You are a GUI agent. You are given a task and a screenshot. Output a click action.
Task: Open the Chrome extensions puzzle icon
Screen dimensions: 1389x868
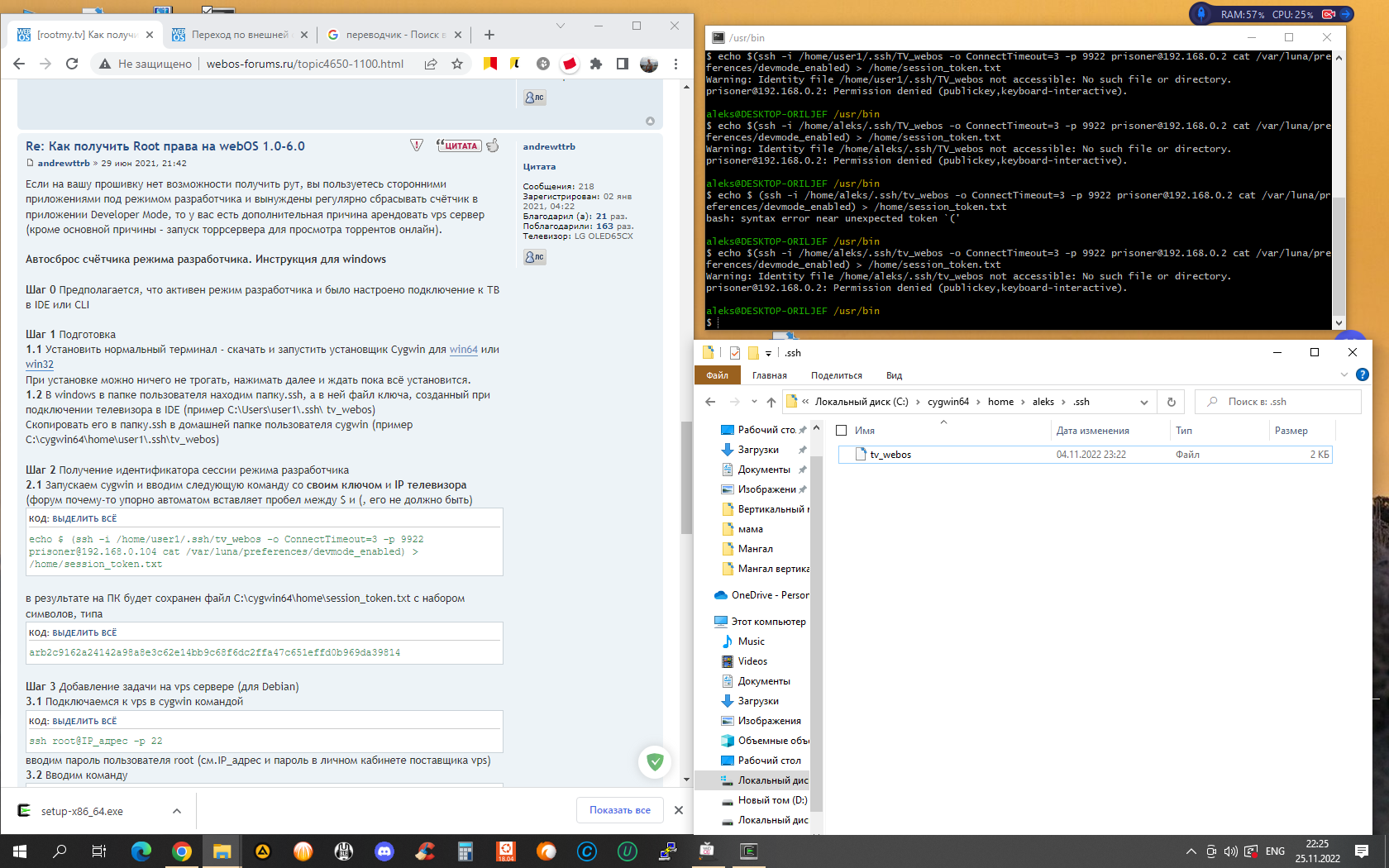point(595,64)
